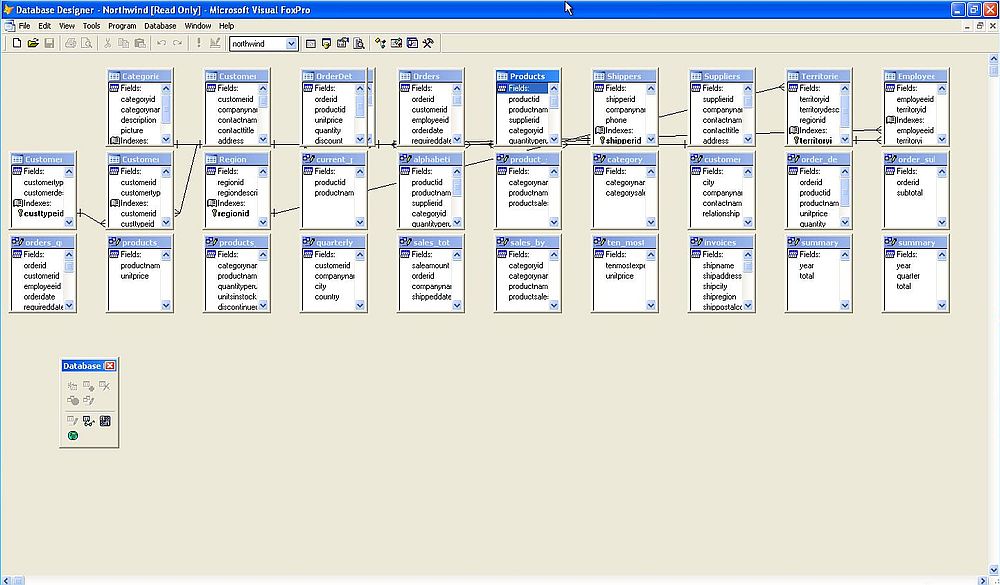Click the Cut scissors icon

(108, 43)
